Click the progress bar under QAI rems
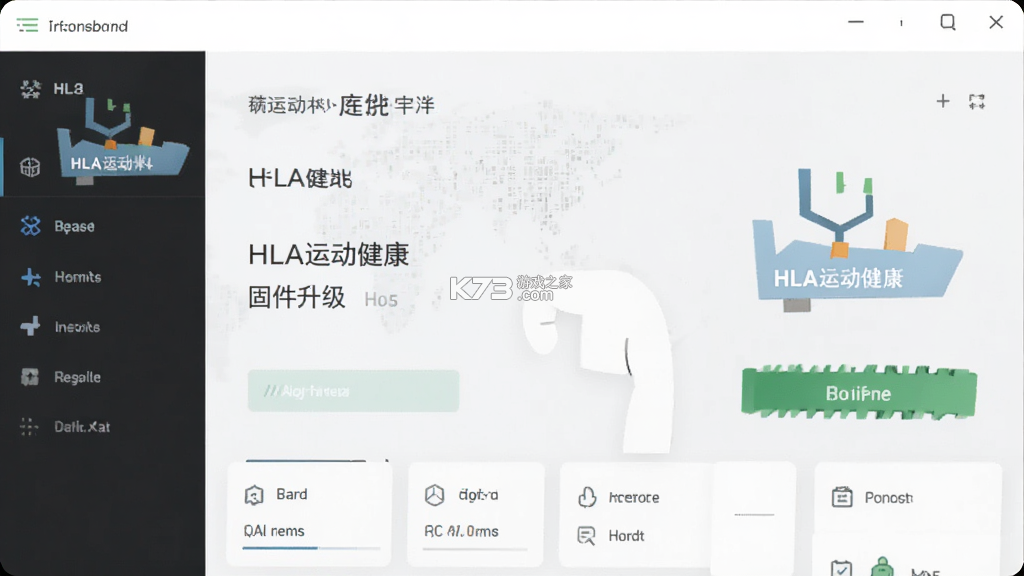This screenshot has height=576, width=1024. pyautogui.click(x=312, y=548)
